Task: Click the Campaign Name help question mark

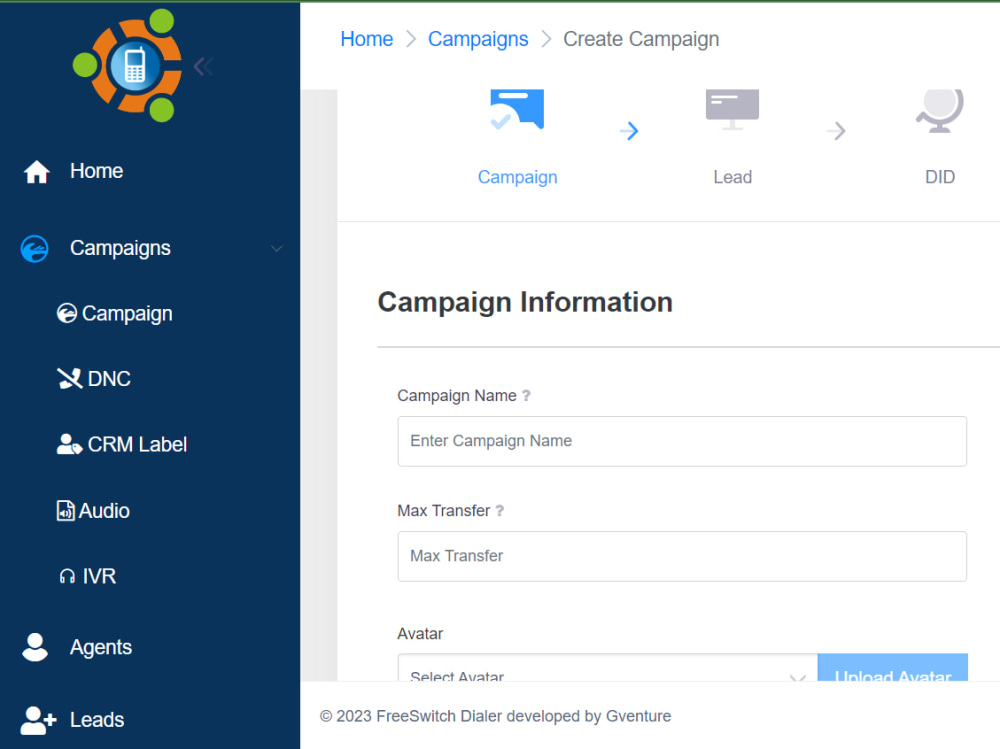Action: (527, 396)
